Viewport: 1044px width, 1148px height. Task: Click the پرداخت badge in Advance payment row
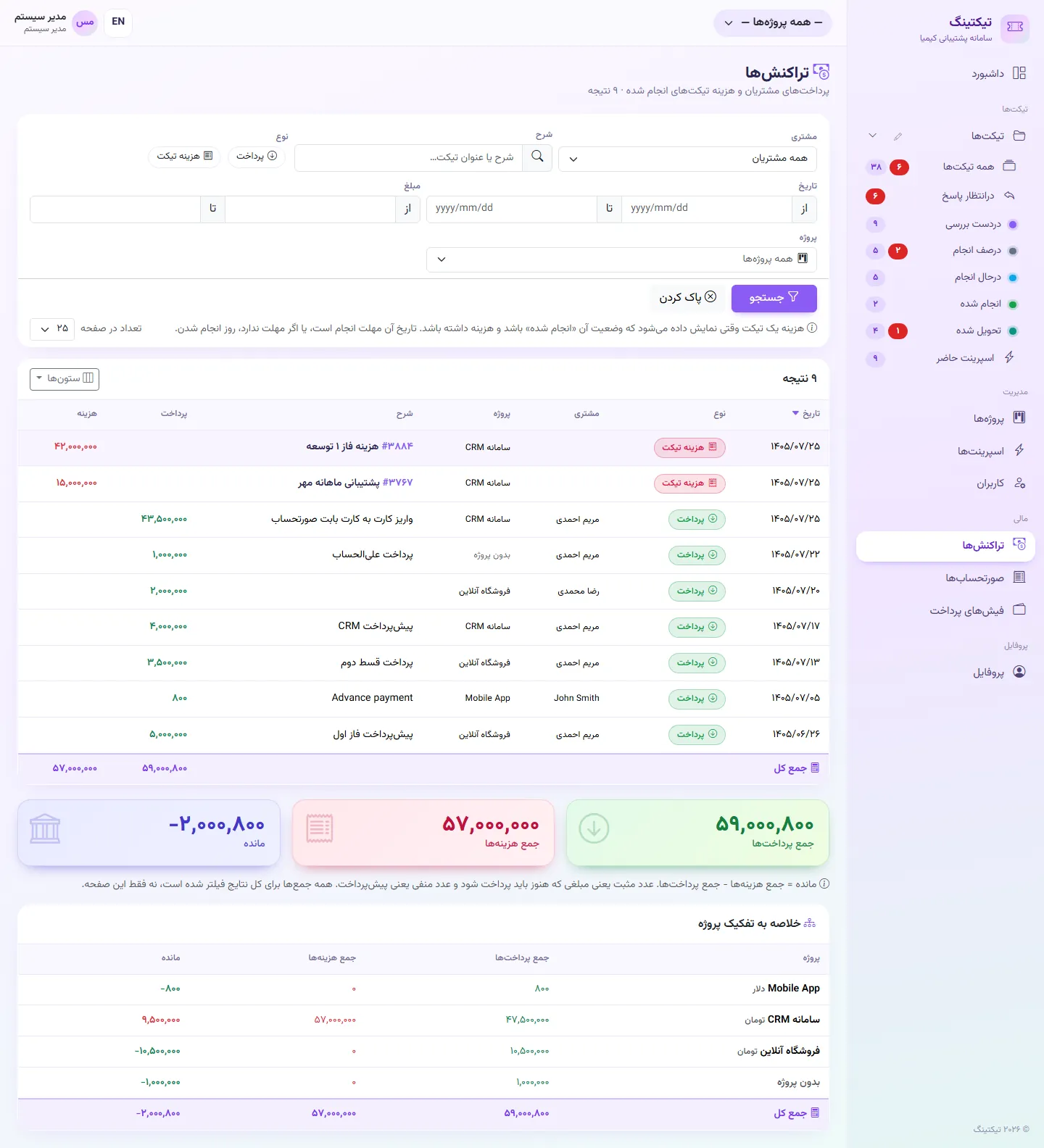pyautogui.click(x=697, y=699)
